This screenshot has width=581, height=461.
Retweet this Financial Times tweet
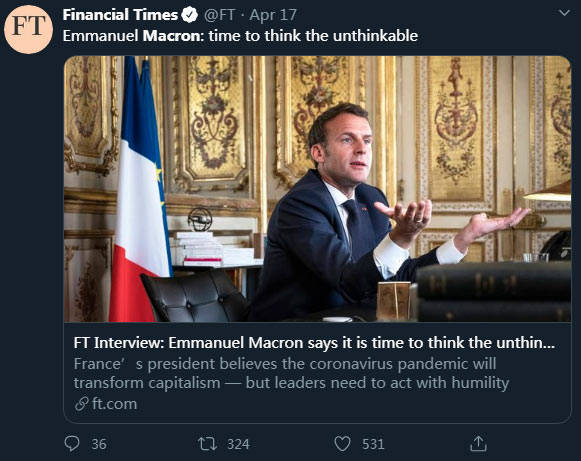tap(207, 444)
